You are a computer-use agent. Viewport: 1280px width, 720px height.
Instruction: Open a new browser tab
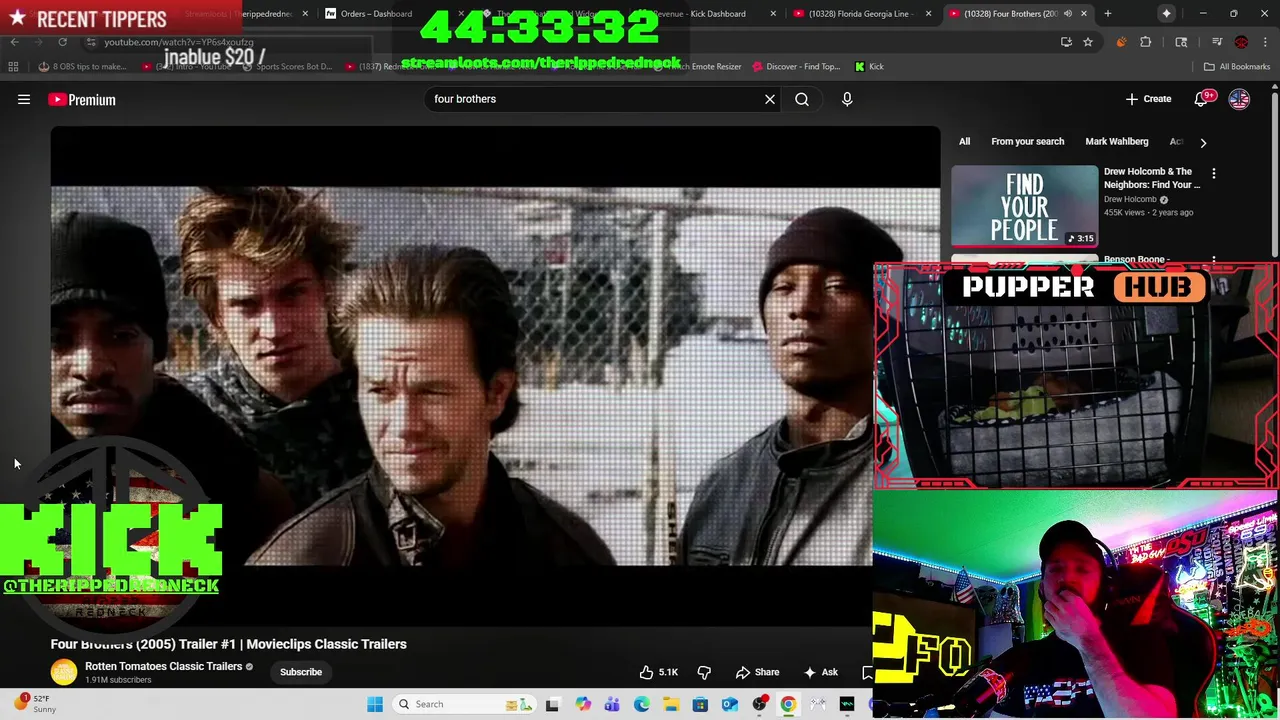tap(1107, 14)
